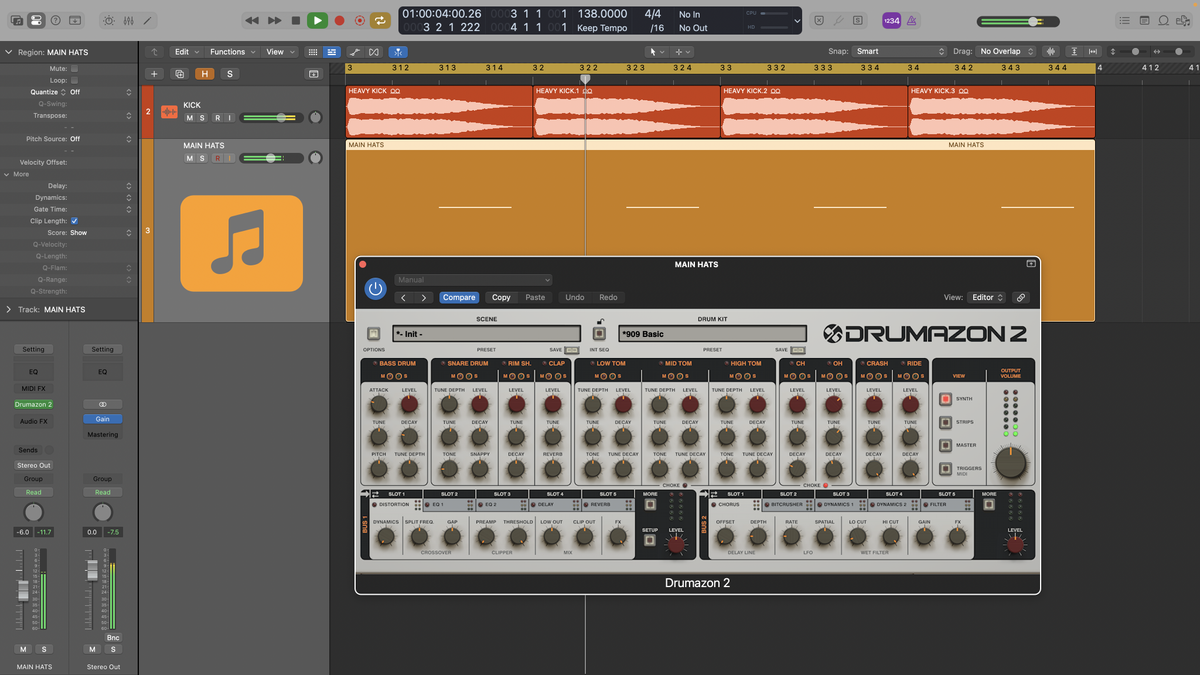The image size is (1200, 675).
Task: Click the Scene preset field *- Init -
Action: (487, 334)
